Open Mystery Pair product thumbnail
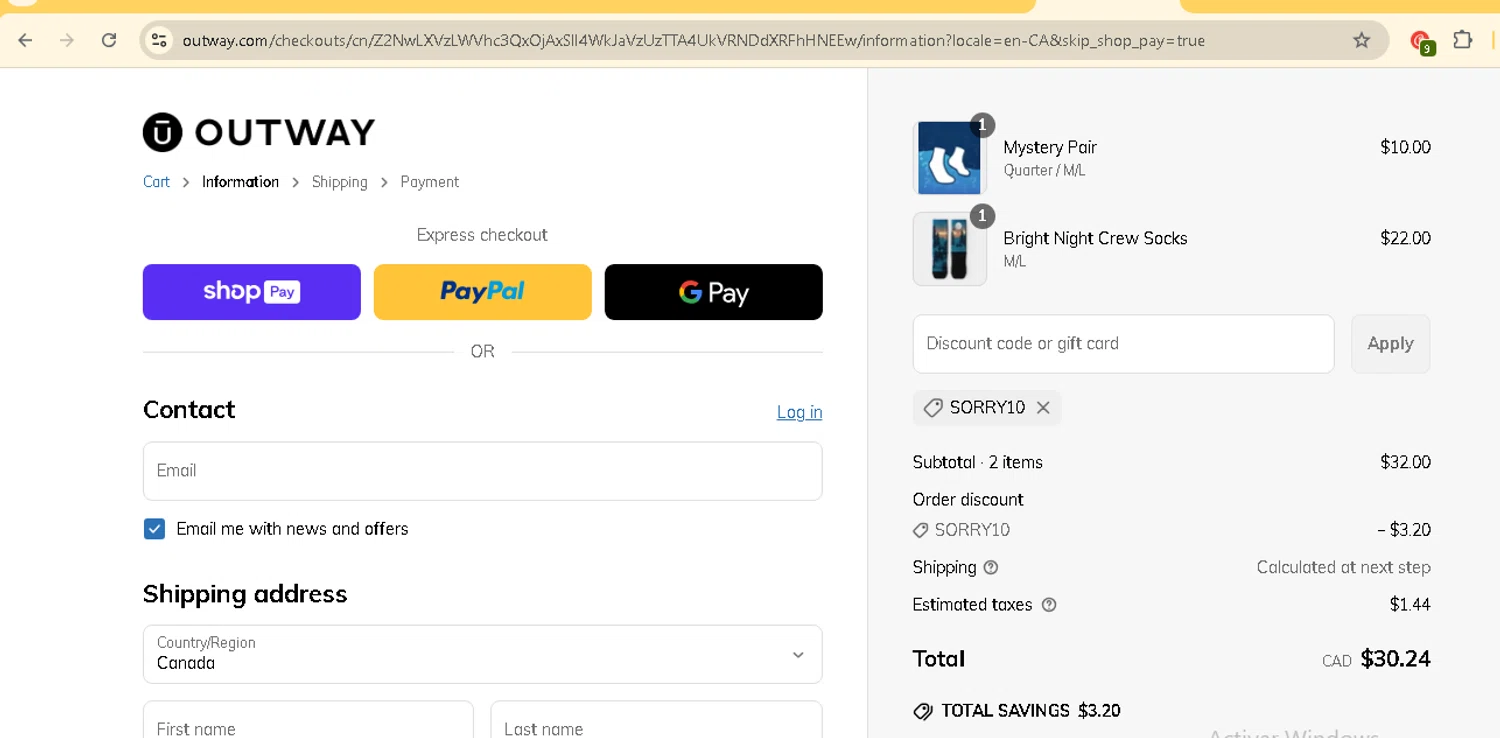 pos(949,157)
